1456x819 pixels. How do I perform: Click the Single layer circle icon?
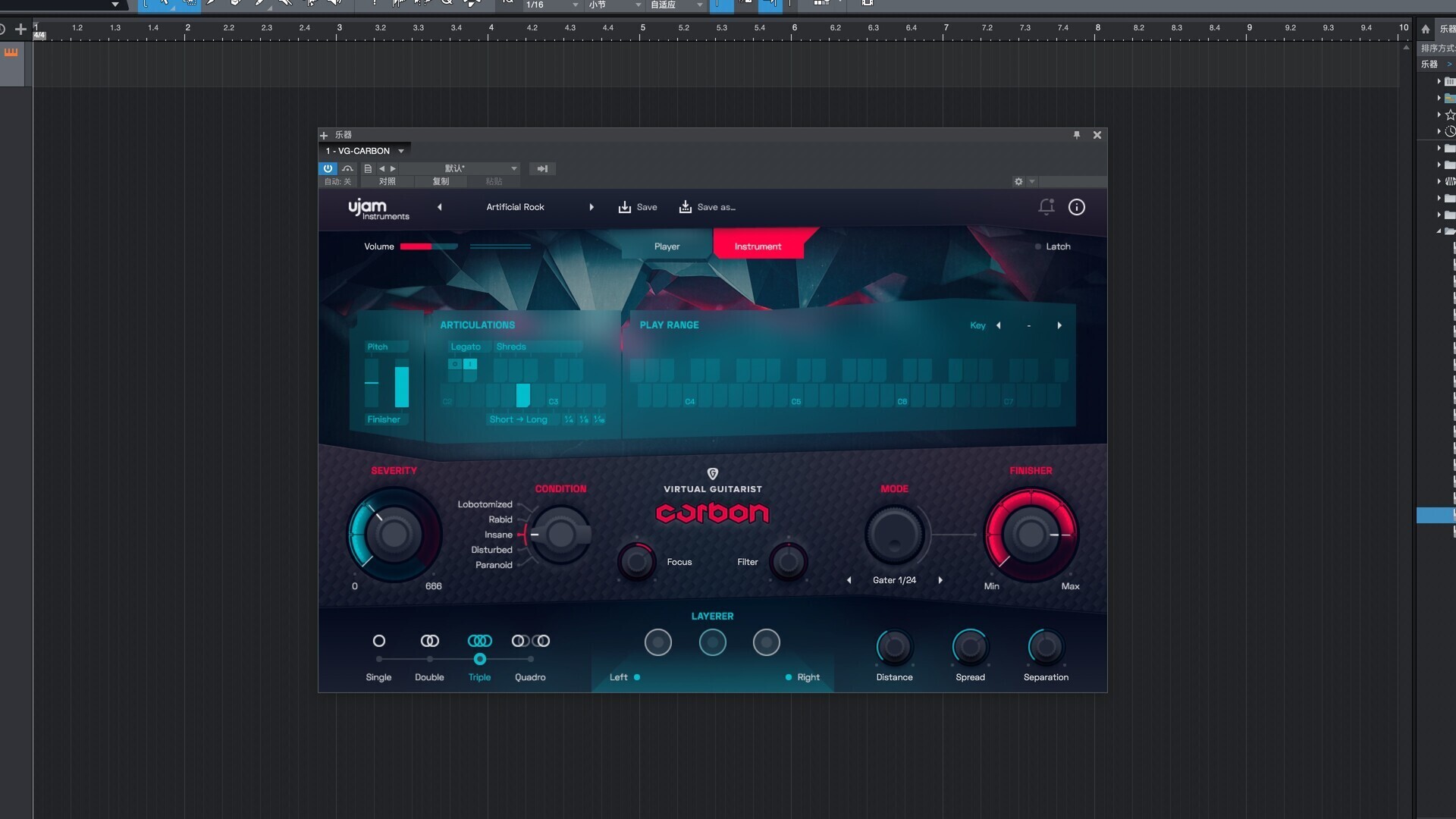(379, 641)
